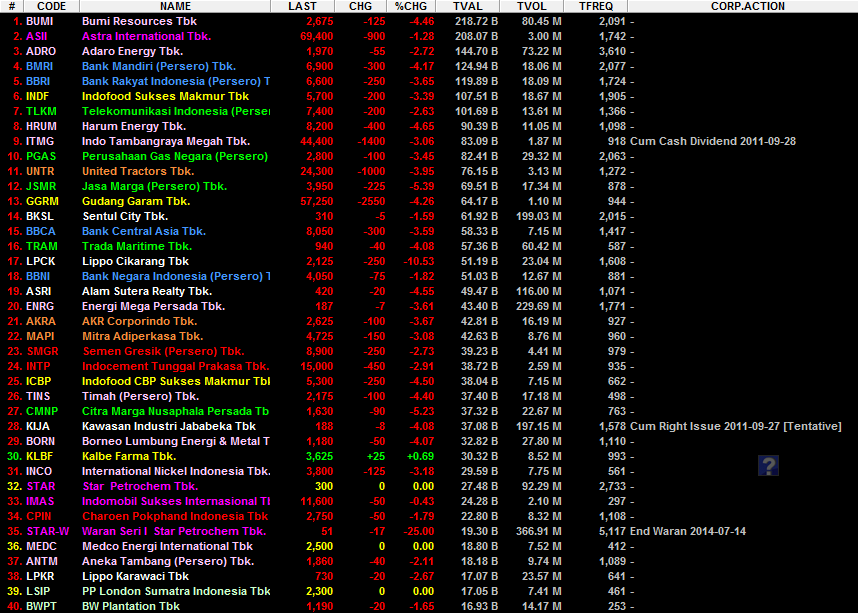
Task: Select stock code JSMR
Action: [41, 186]
